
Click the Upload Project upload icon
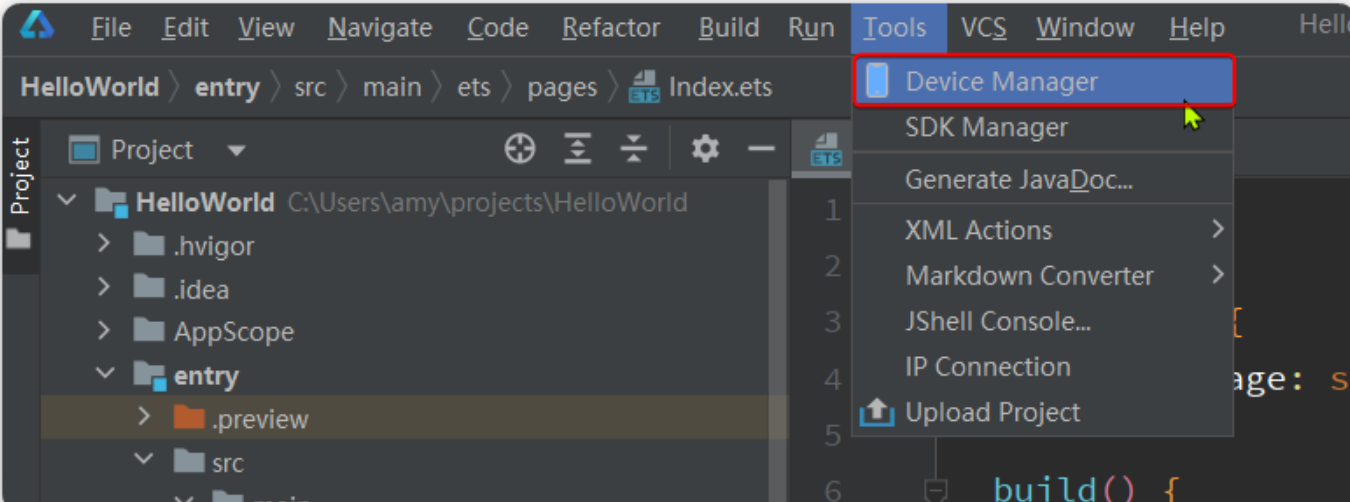click(x=877, y=412)
